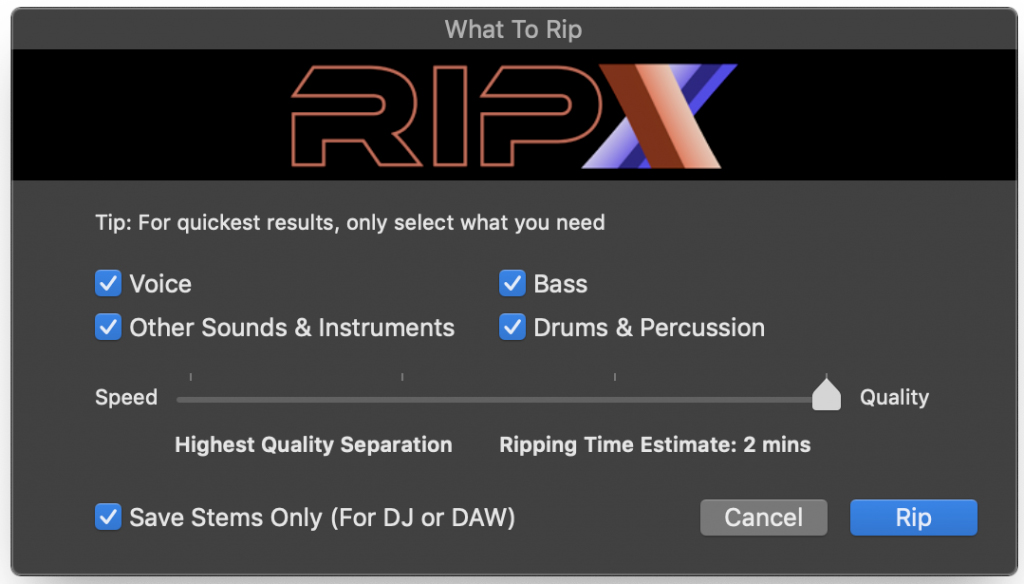Cancel the What To Rip dialog
The height and width of the screenshot is (584, 1024).
click(x=763, y=517)
